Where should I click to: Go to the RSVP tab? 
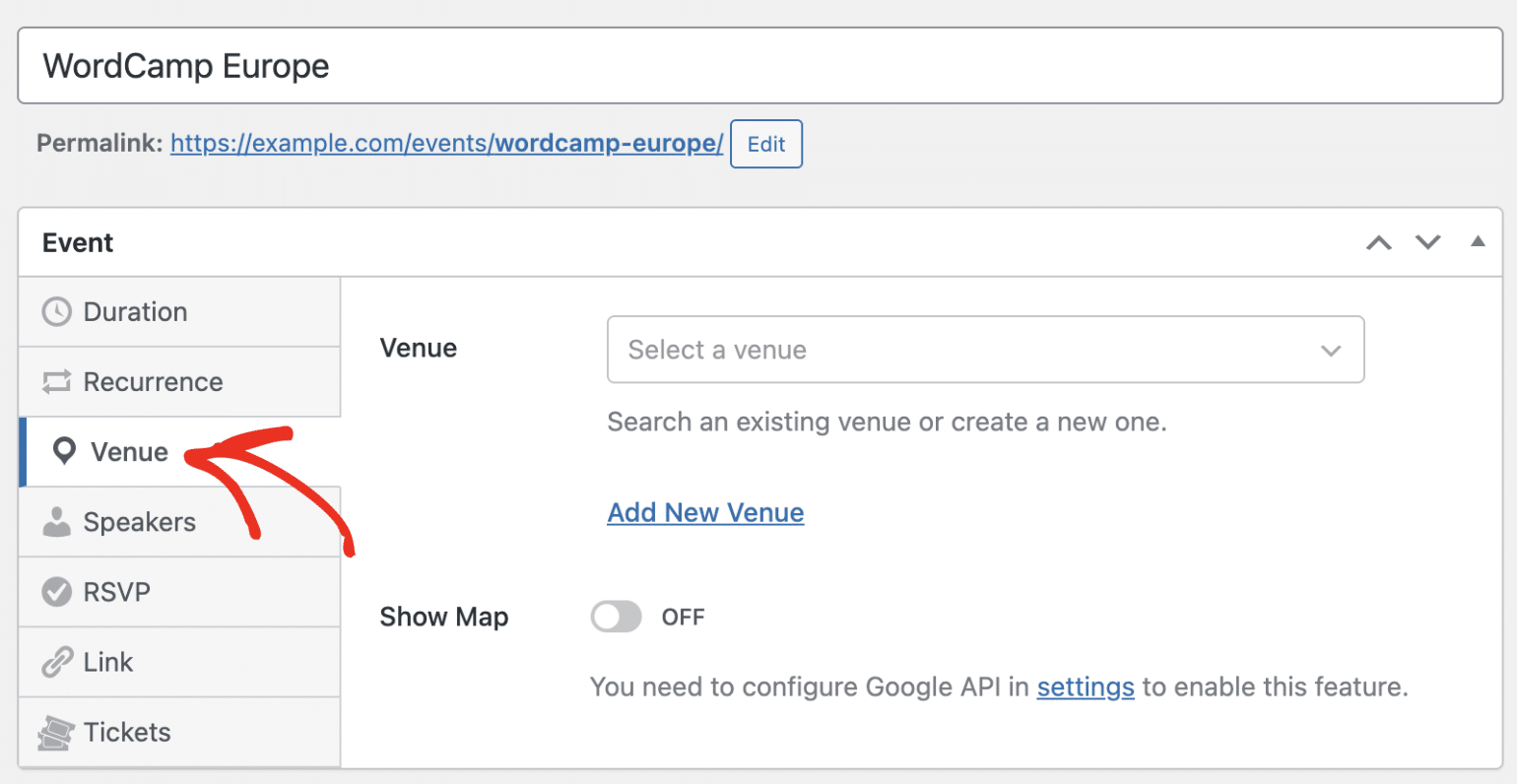[x=179, y=592]
